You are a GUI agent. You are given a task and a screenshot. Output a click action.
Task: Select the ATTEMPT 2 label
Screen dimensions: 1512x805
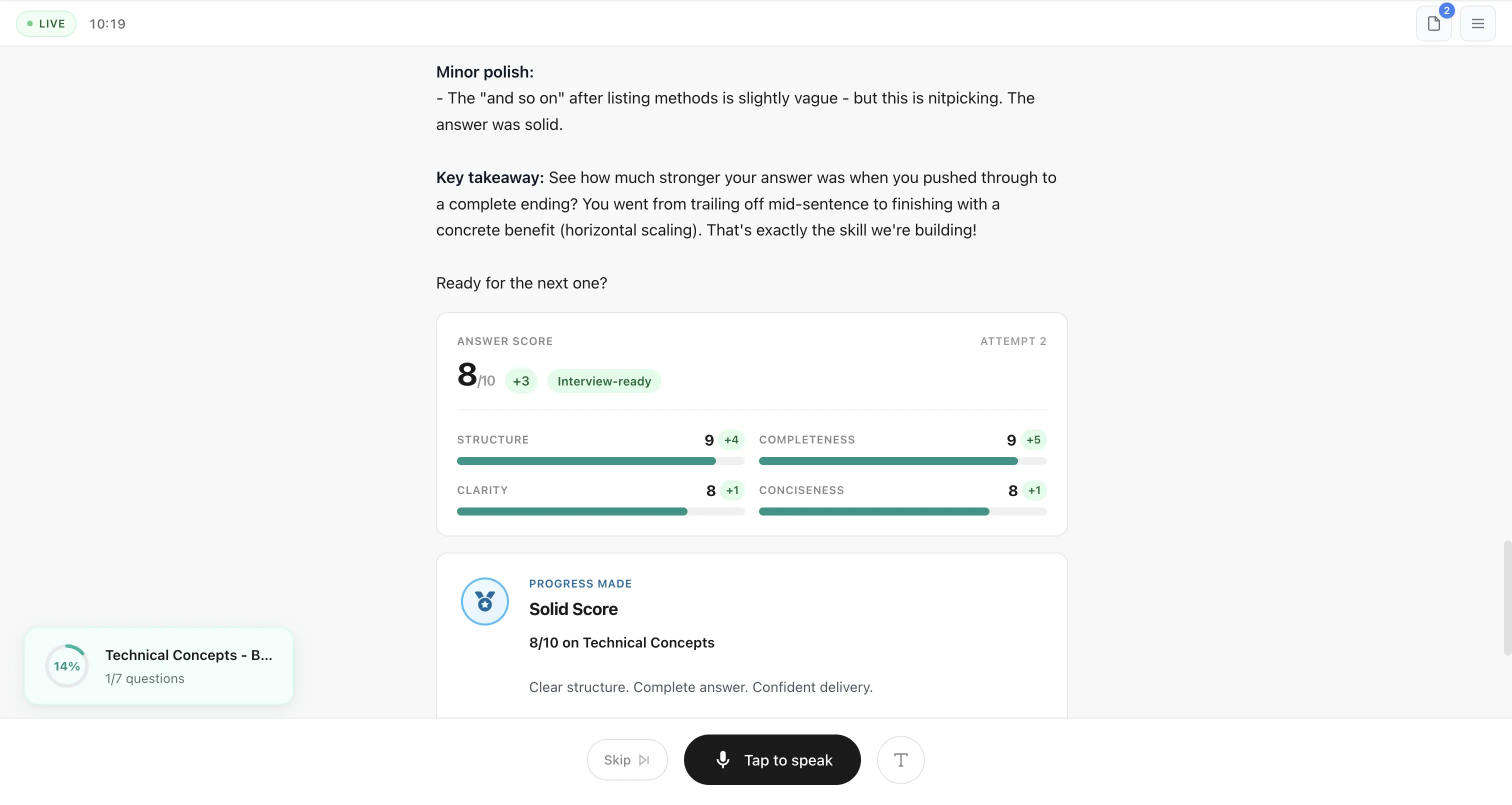click(x=1013, y=340)
